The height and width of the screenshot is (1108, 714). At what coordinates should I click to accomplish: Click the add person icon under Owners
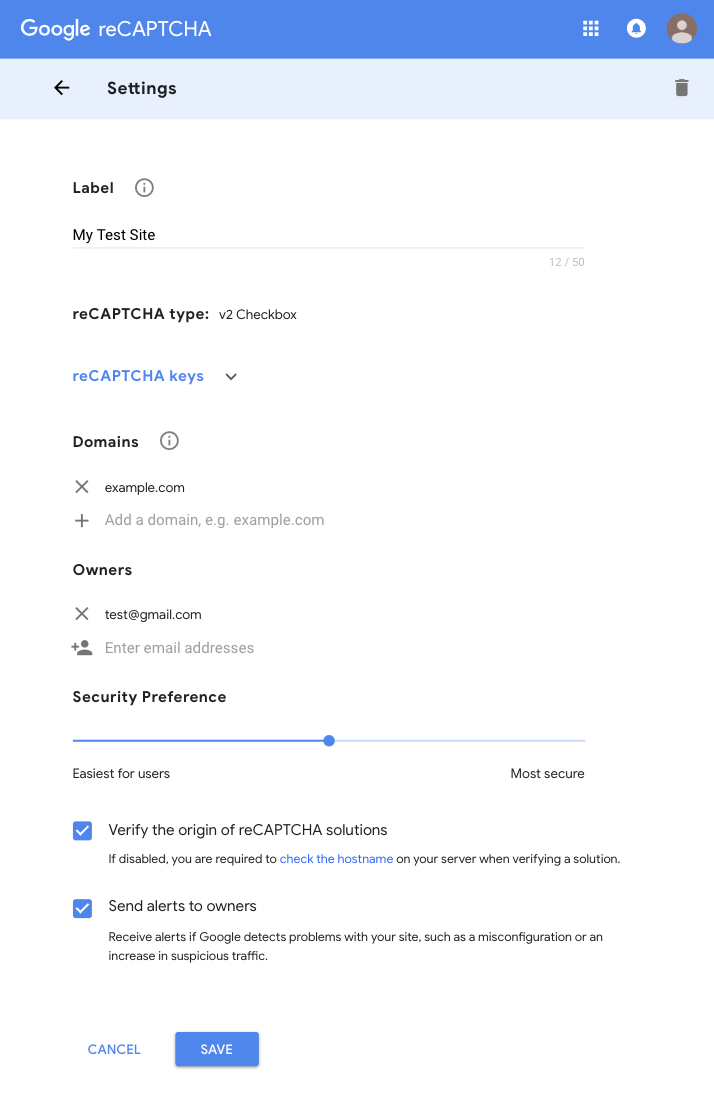[82, 648]
